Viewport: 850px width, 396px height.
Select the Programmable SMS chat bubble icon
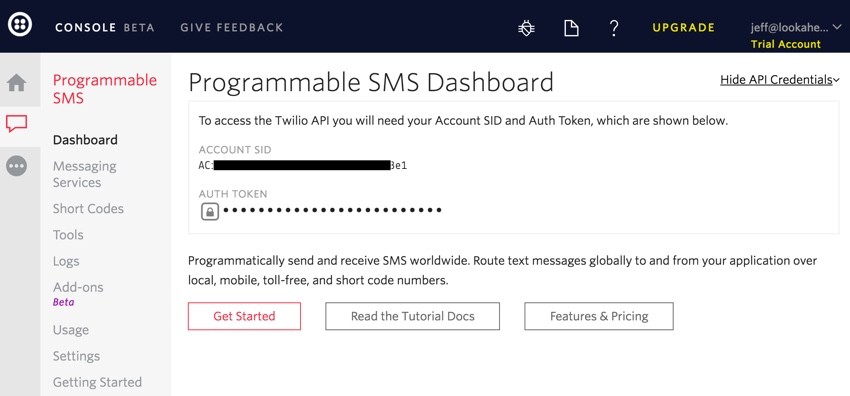point(16,124)
